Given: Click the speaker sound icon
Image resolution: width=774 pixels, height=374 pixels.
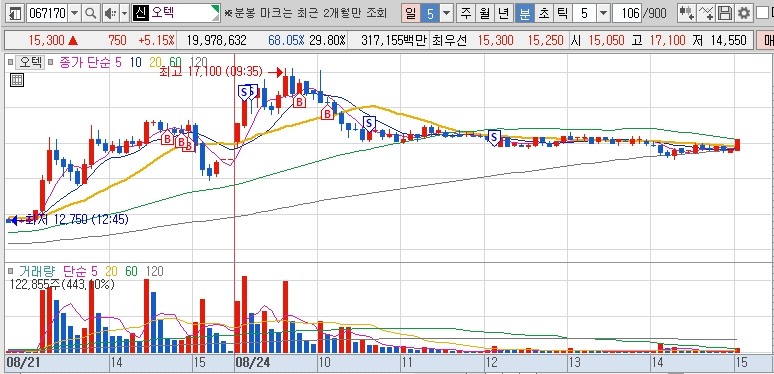Looking at the screenshot, I should click(x=110, y=13).
